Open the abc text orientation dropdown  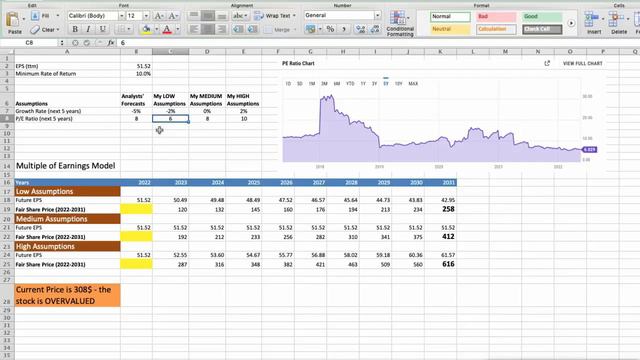(x=240, y=16)
